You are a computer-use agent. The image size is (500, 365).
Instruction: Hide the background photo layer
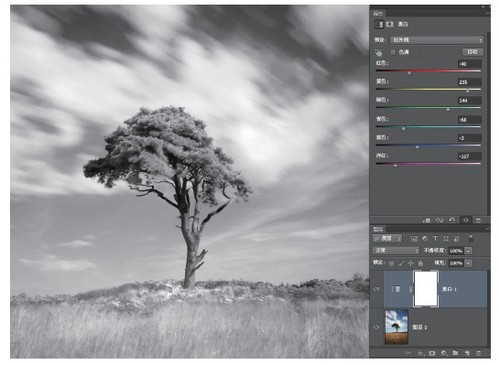point(377,327)
